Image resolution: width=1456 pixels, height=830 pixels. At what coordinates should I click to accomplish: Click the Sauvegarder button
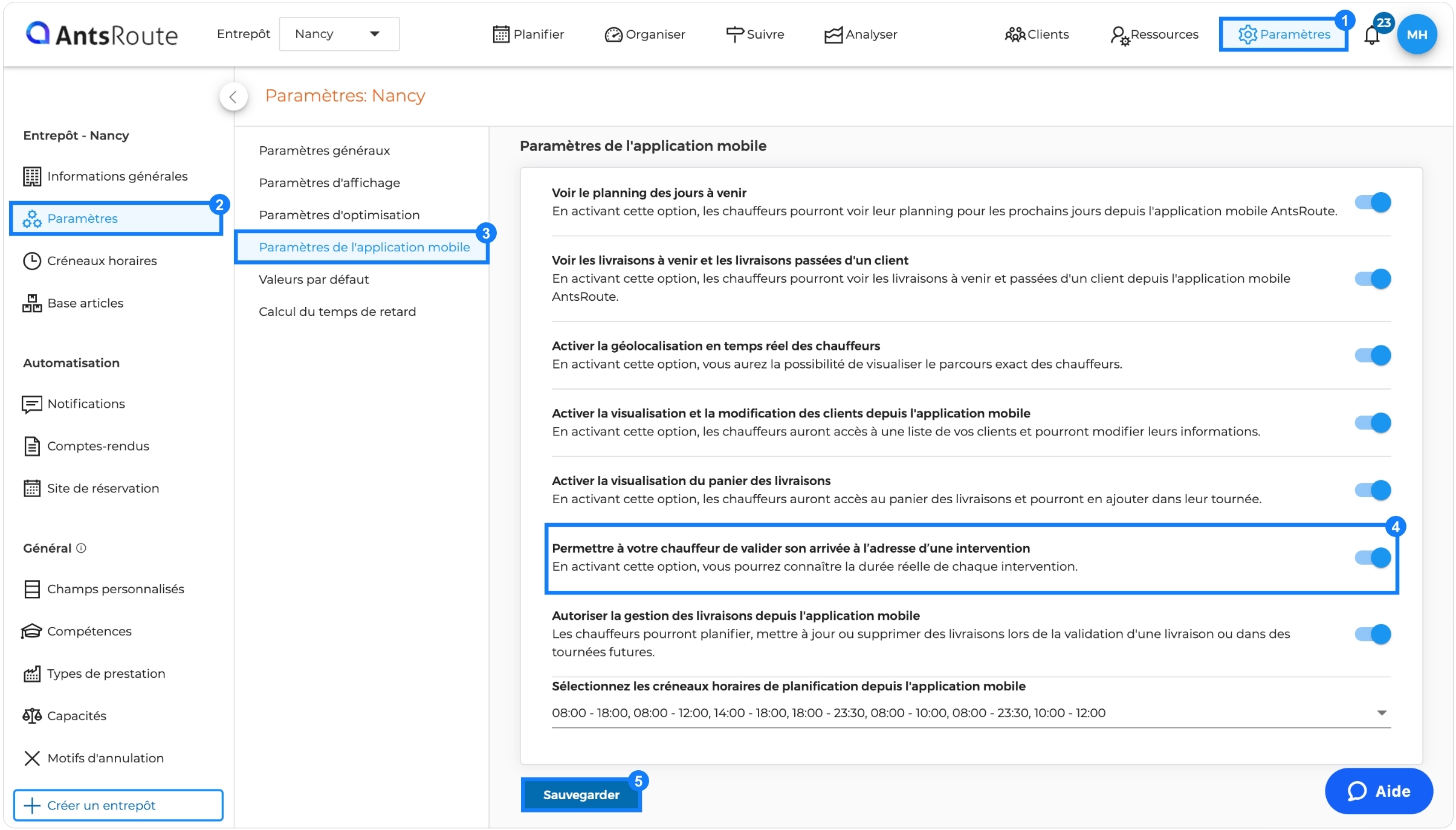tap(580, 794)
